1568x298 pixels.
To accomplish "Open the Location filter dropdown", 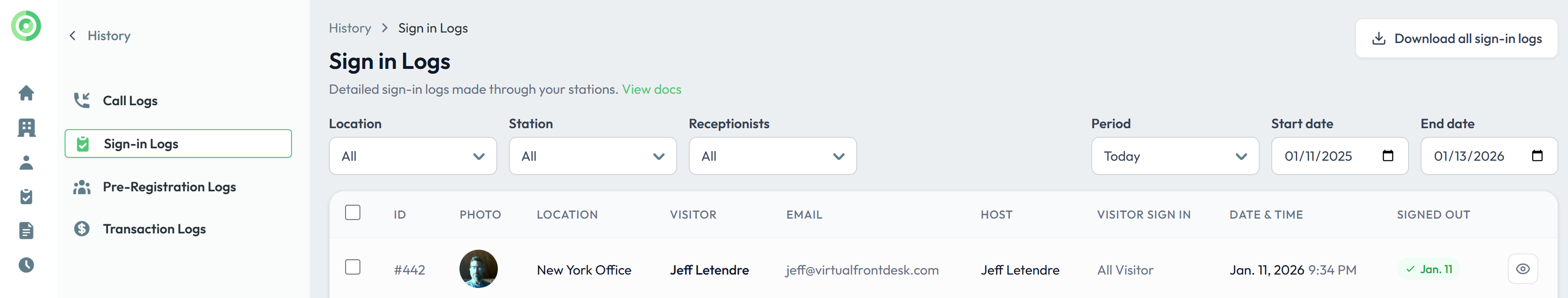I will (413, 155).
